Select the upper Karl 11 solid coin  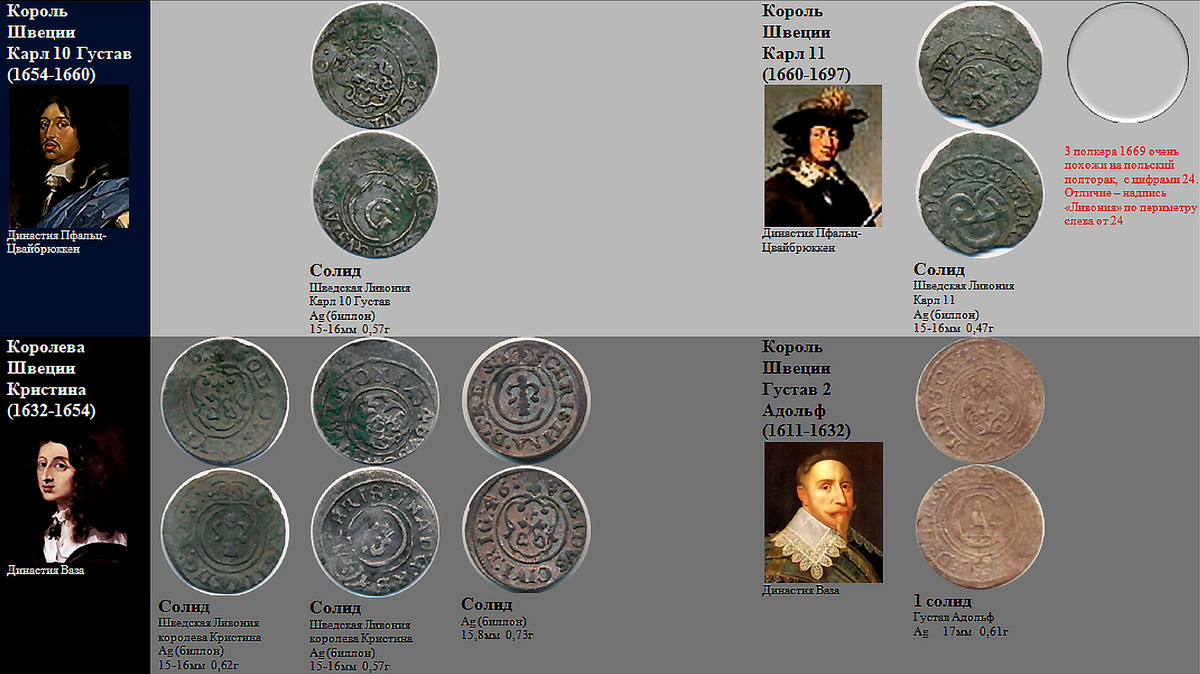(x=980, y=64)
